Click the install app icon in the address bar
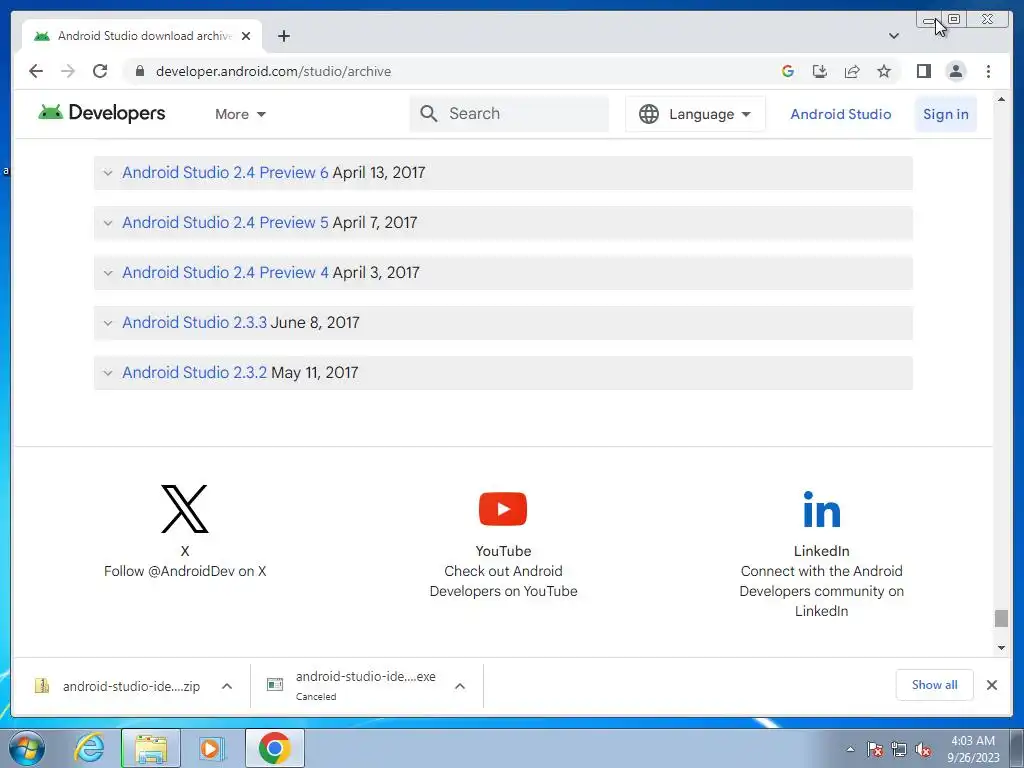1024x768 pixels. click(x=820, y=71)
